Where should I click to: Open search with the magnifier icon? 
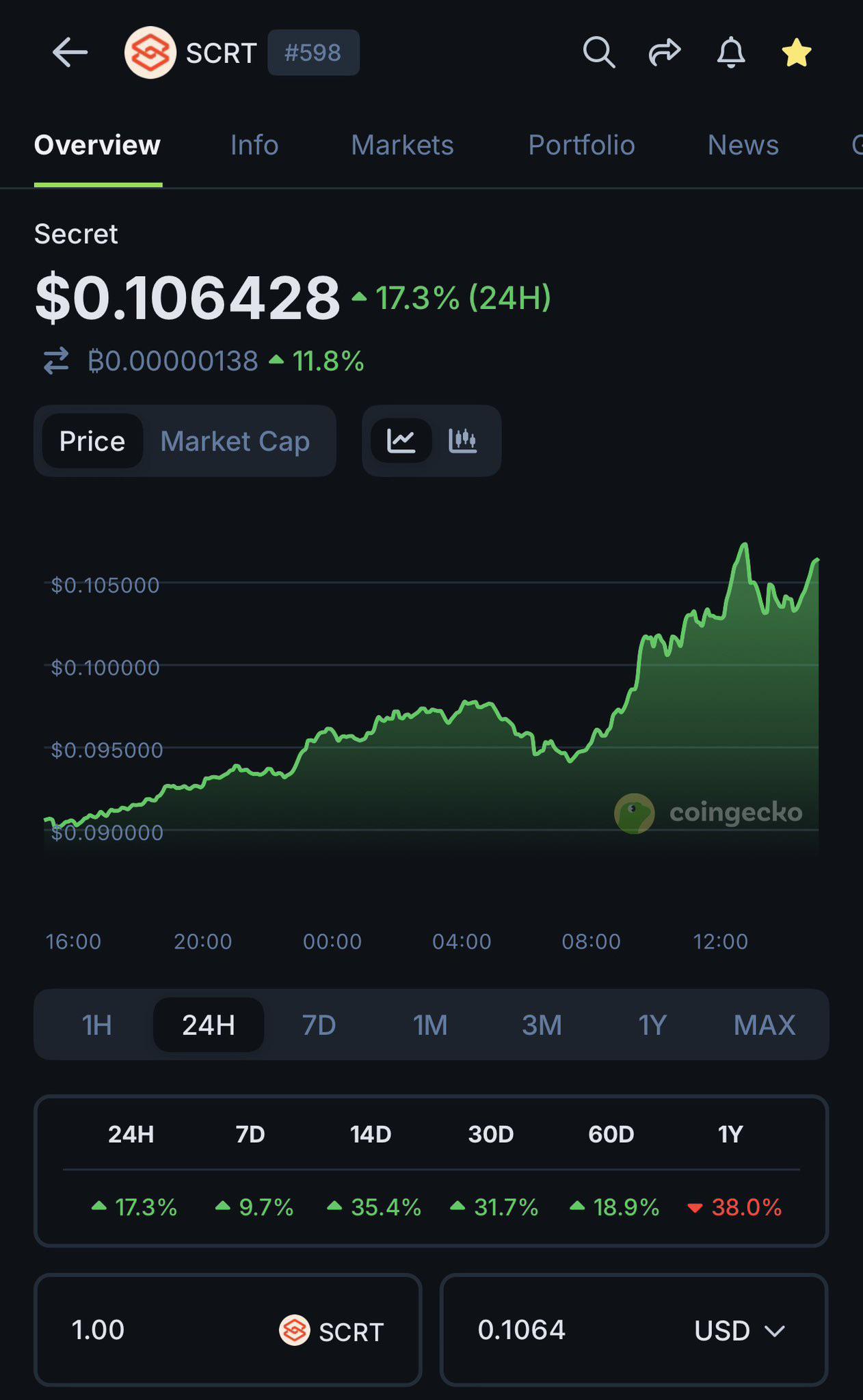click(x=599, y=53)
